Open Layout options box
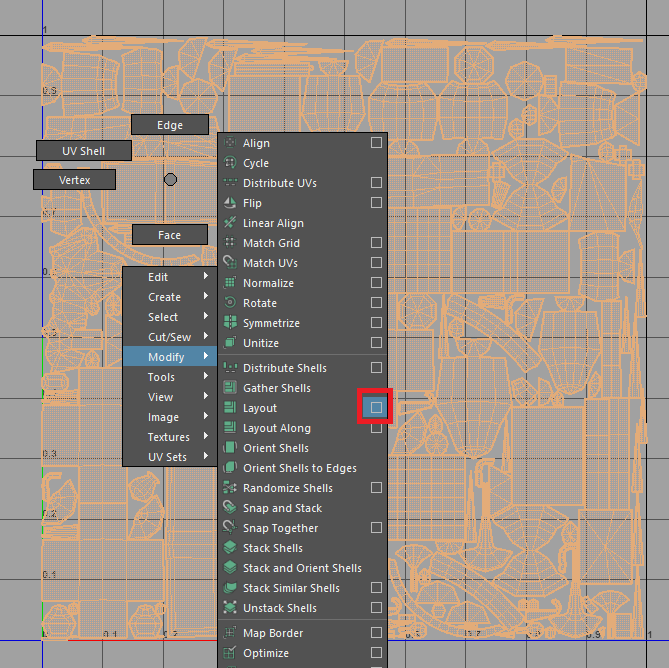The width and height of the screenshot is (669, 668). click(x=376, y=407)
